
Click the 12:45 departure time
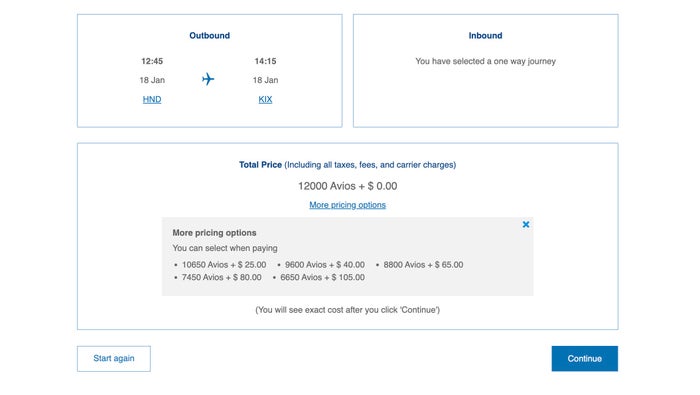[x=152, y=61]
